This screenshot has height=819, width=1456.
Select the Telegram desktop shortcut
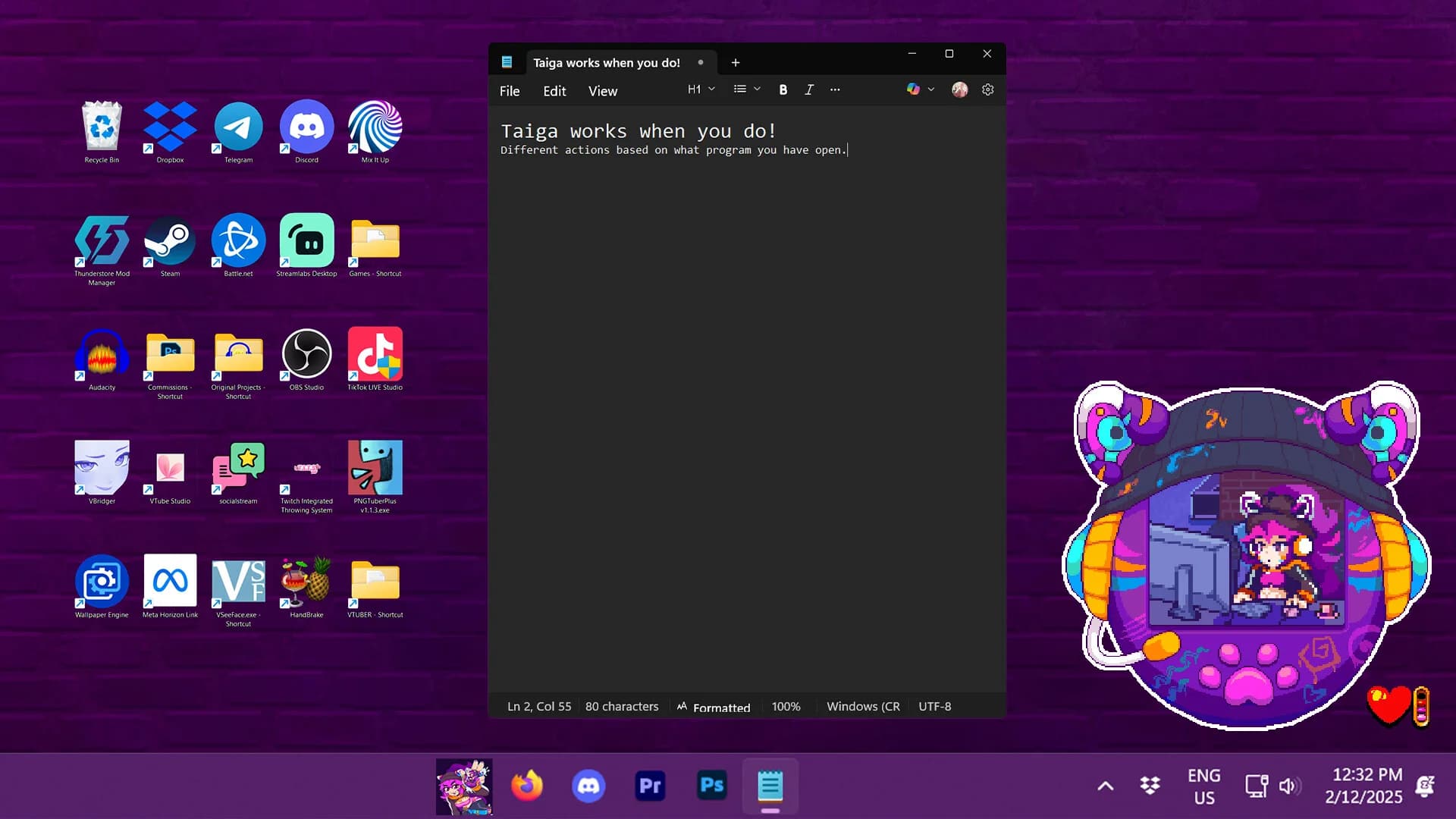tap(238, 132)
